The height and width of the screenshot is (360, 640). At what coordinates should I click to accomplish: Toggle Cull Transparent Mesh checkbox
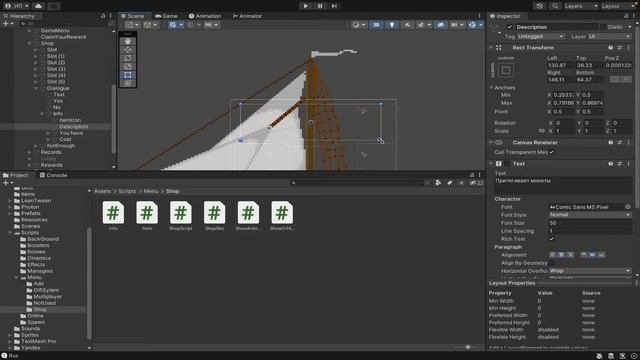pyautogui.click(x=552, y=152)
